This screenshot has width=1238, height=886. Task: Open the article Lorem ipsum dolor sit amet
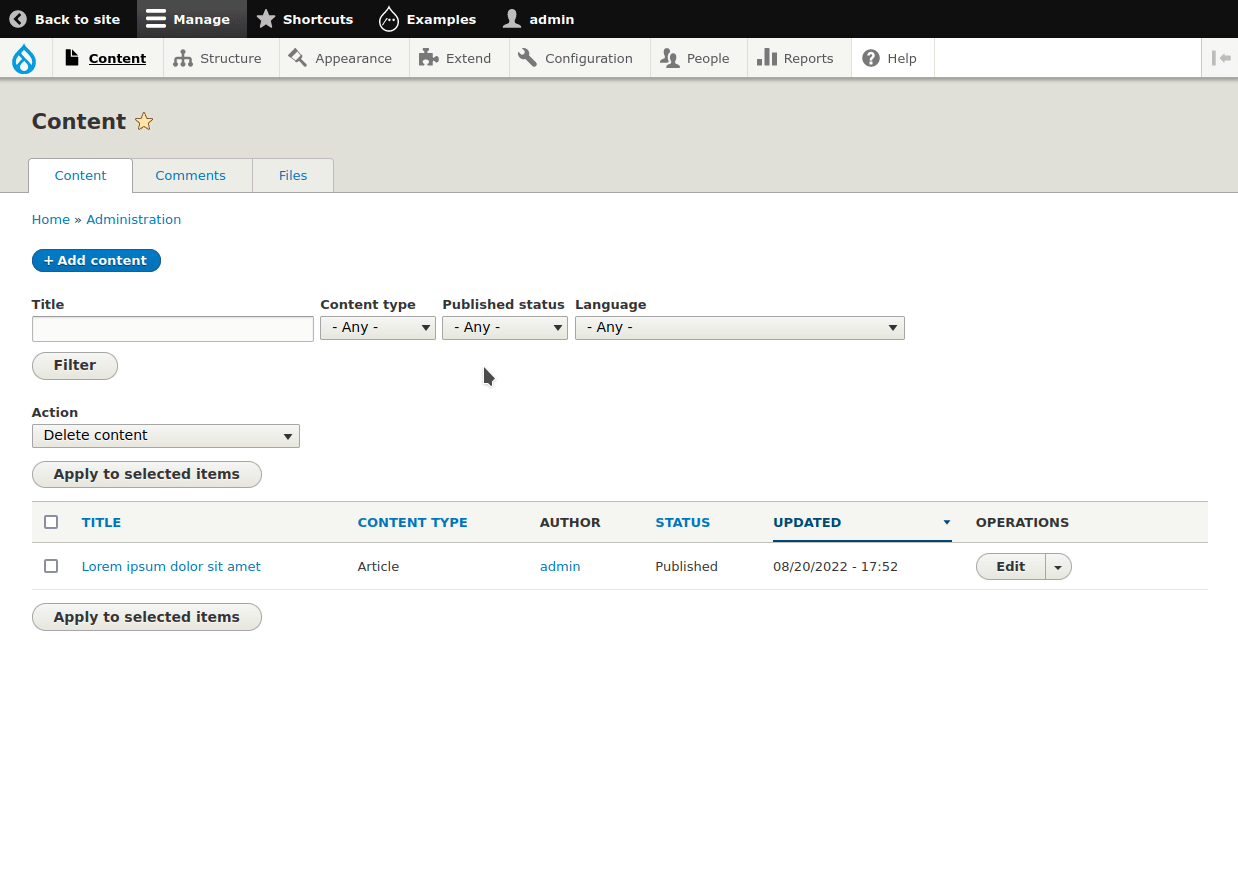(170, 566)
